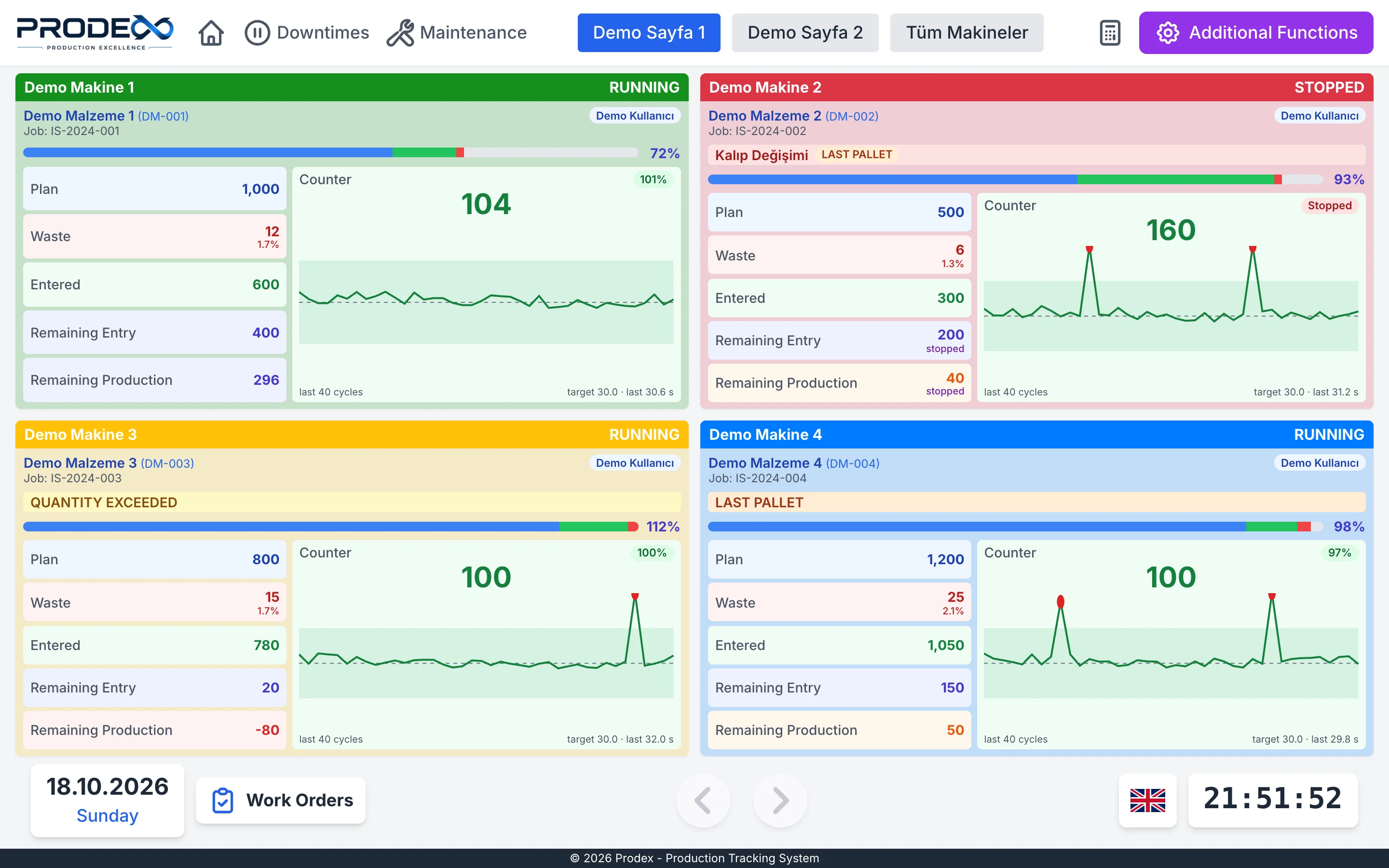Open Maintenance wrench icon
1389x868 pixels.
tap(400, 33)
